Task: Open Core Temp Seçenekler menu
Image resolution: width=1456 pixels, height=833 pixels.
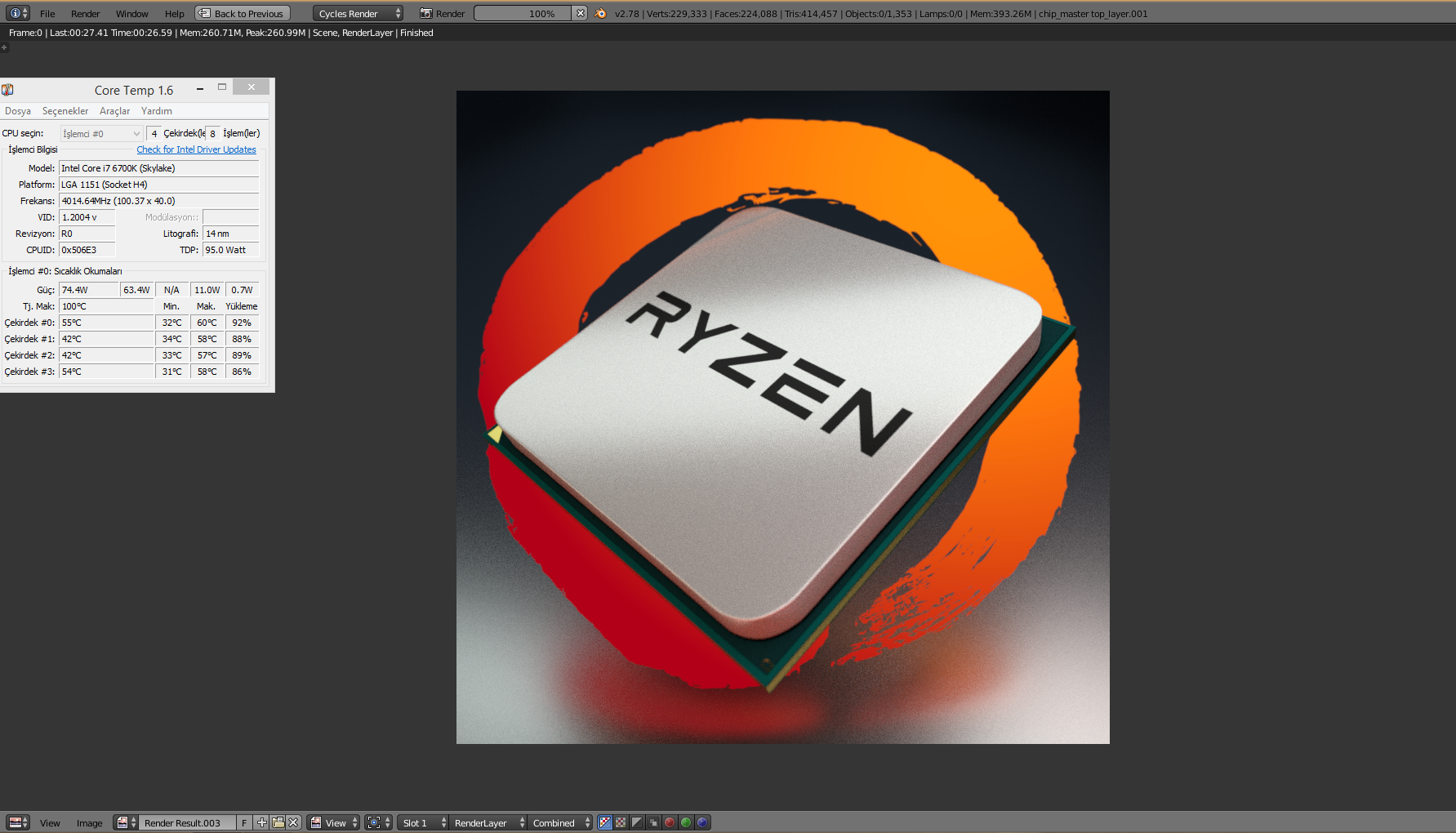Action: click(65, 111)
